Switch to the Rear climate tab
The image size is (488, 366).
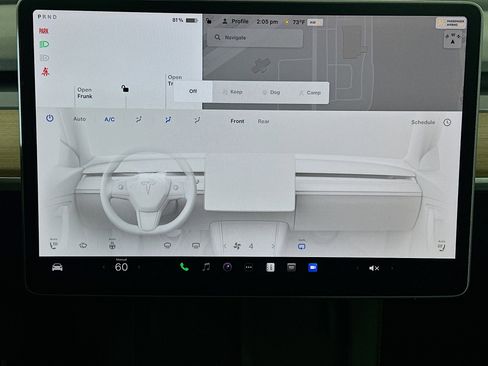(263, 121)
